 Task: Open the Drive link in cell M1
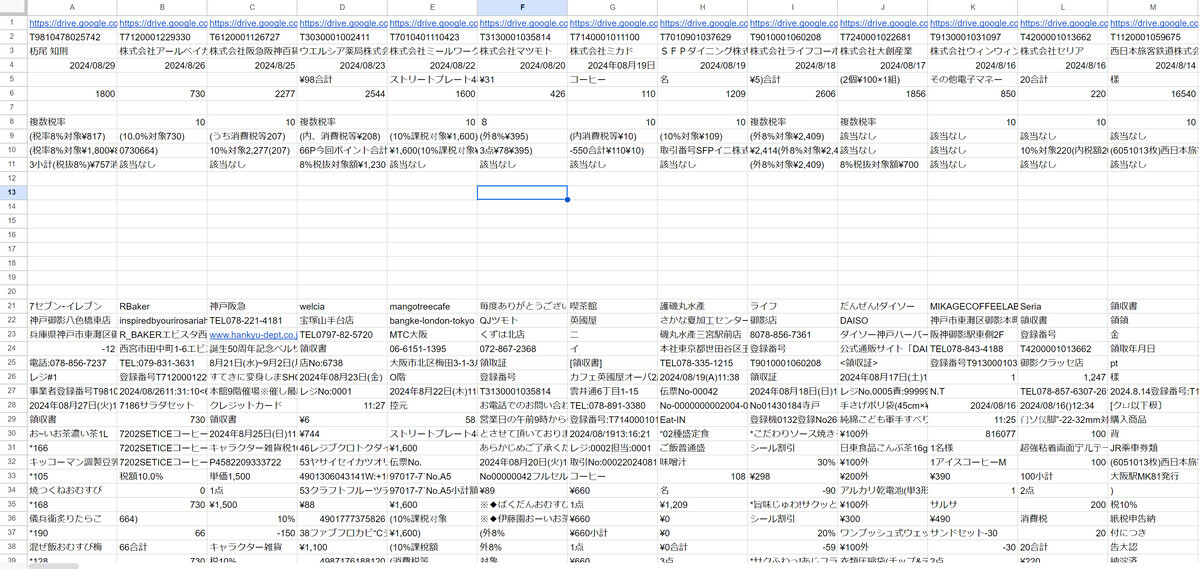[1152, 22]
